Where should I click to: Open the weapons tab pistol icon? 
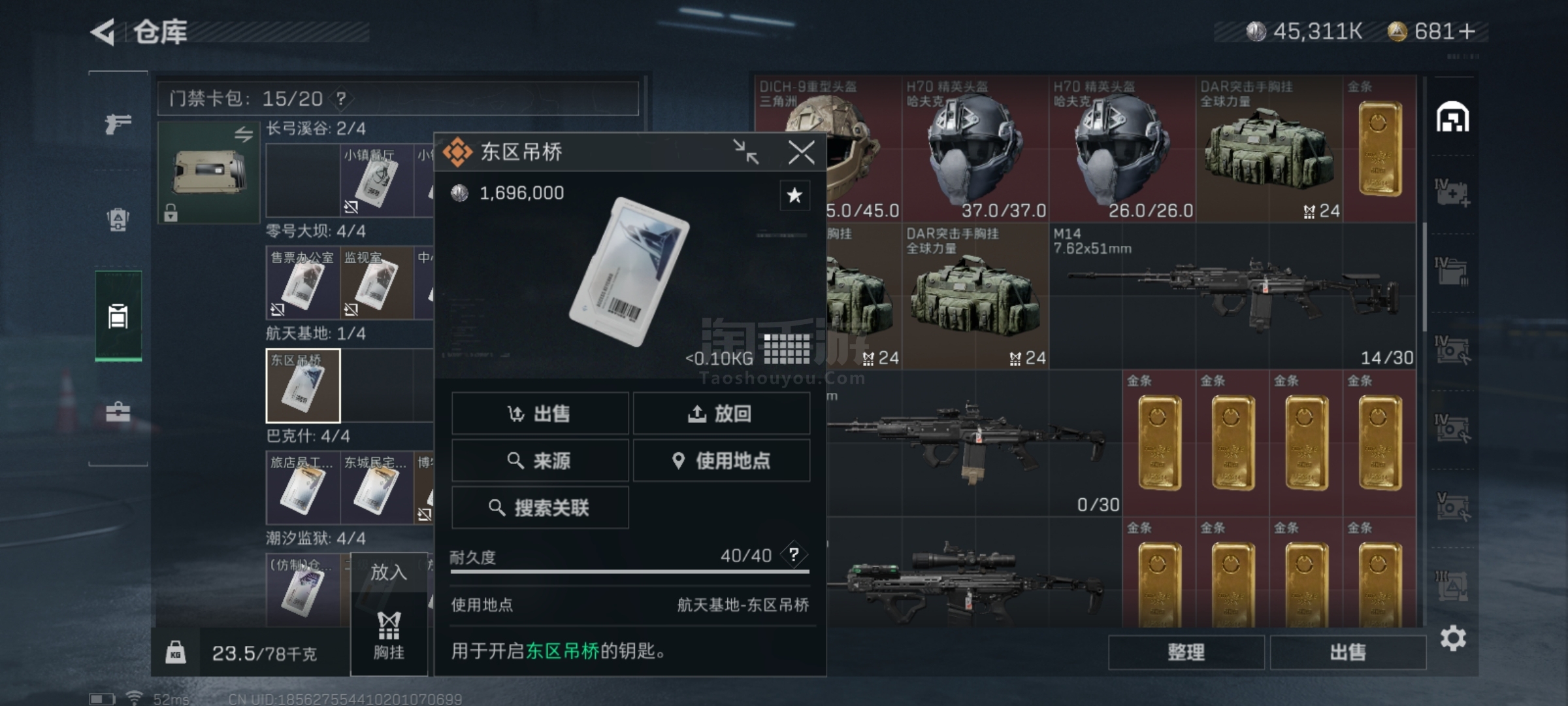(118, 123)
